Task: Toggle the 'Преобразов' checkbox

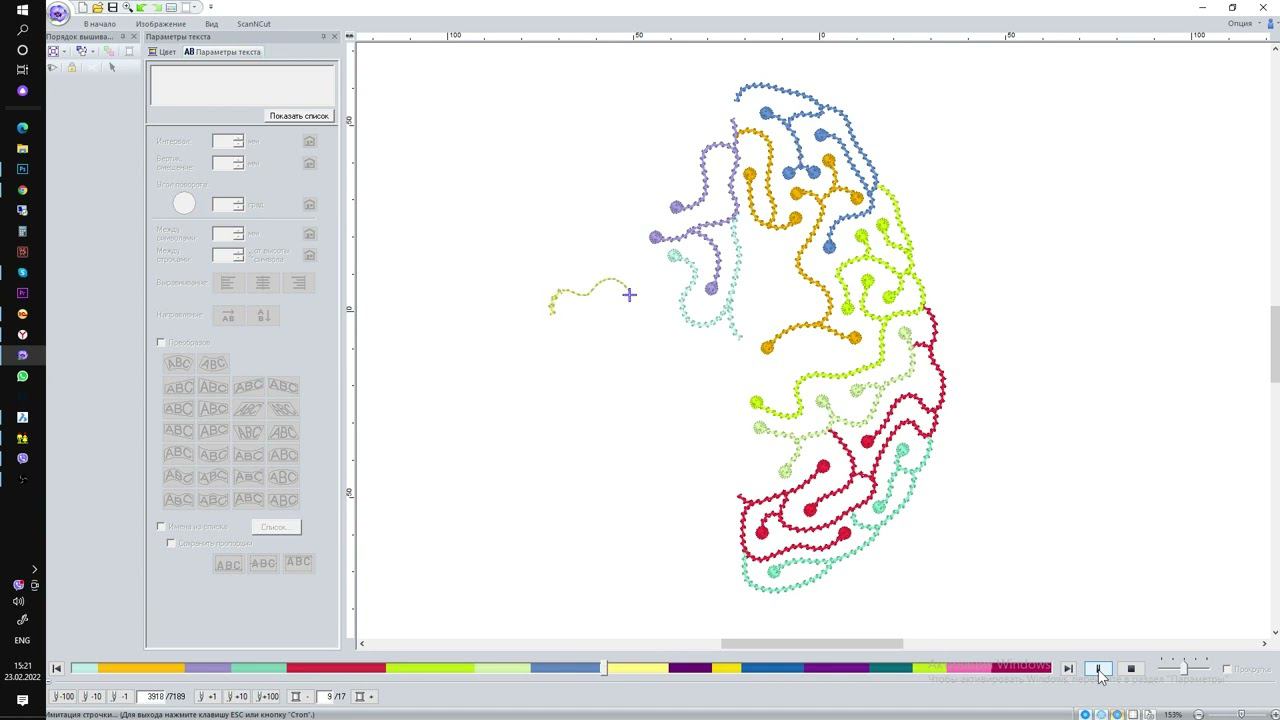Action: click(161, 342)
